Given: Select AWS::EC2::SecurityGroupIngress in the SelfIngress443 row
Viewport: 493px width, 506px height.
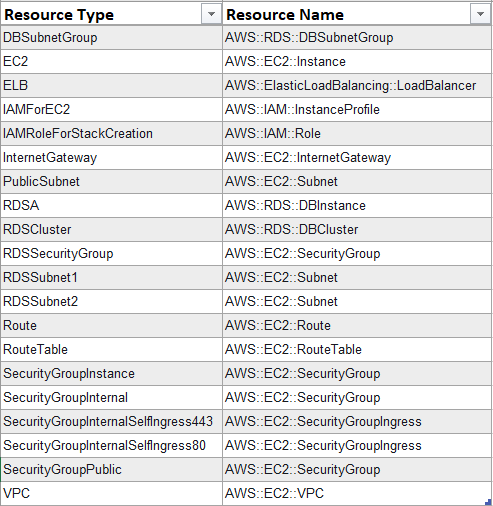Looking at the screenshot, I should click(357, 422).
